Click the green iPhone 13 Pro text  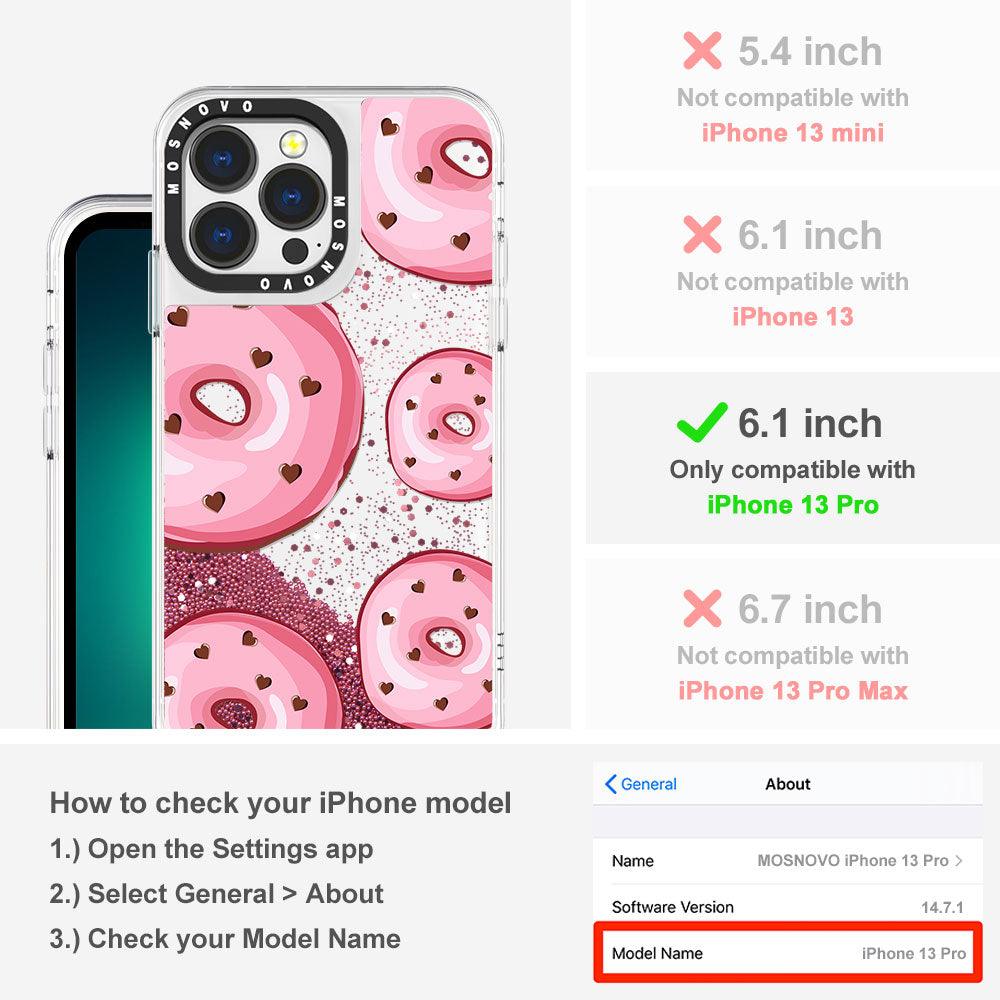(793, 504)
